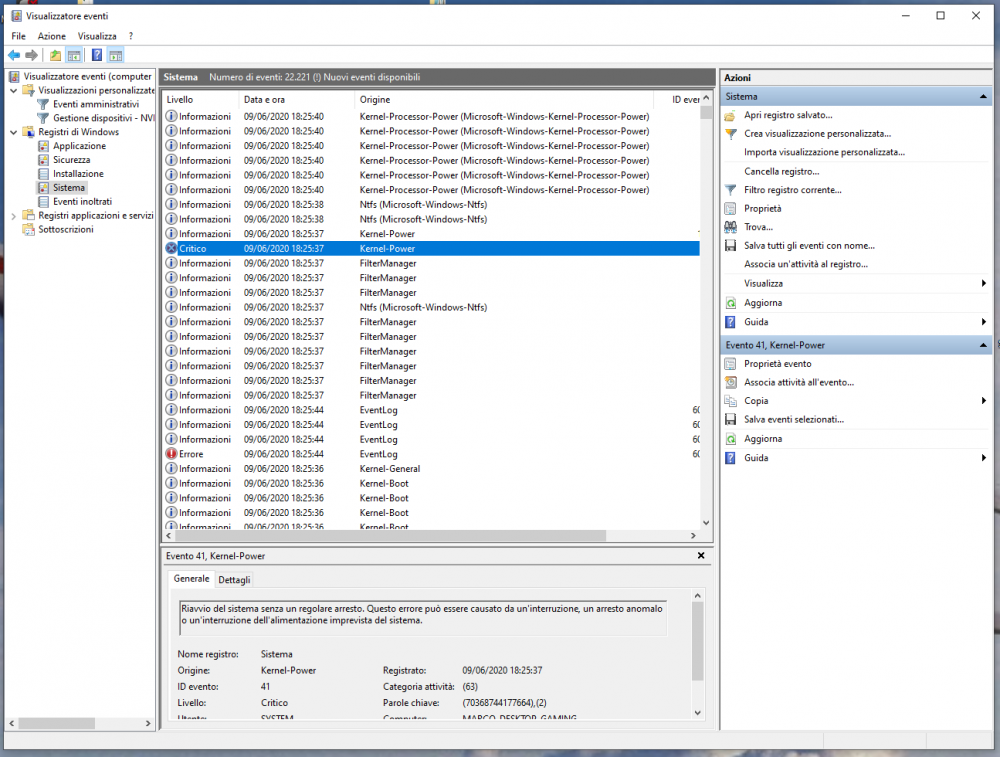Click Crea visualizzazione personalizzata... link
Screen dimensions: 1000x757
(817, 133)
